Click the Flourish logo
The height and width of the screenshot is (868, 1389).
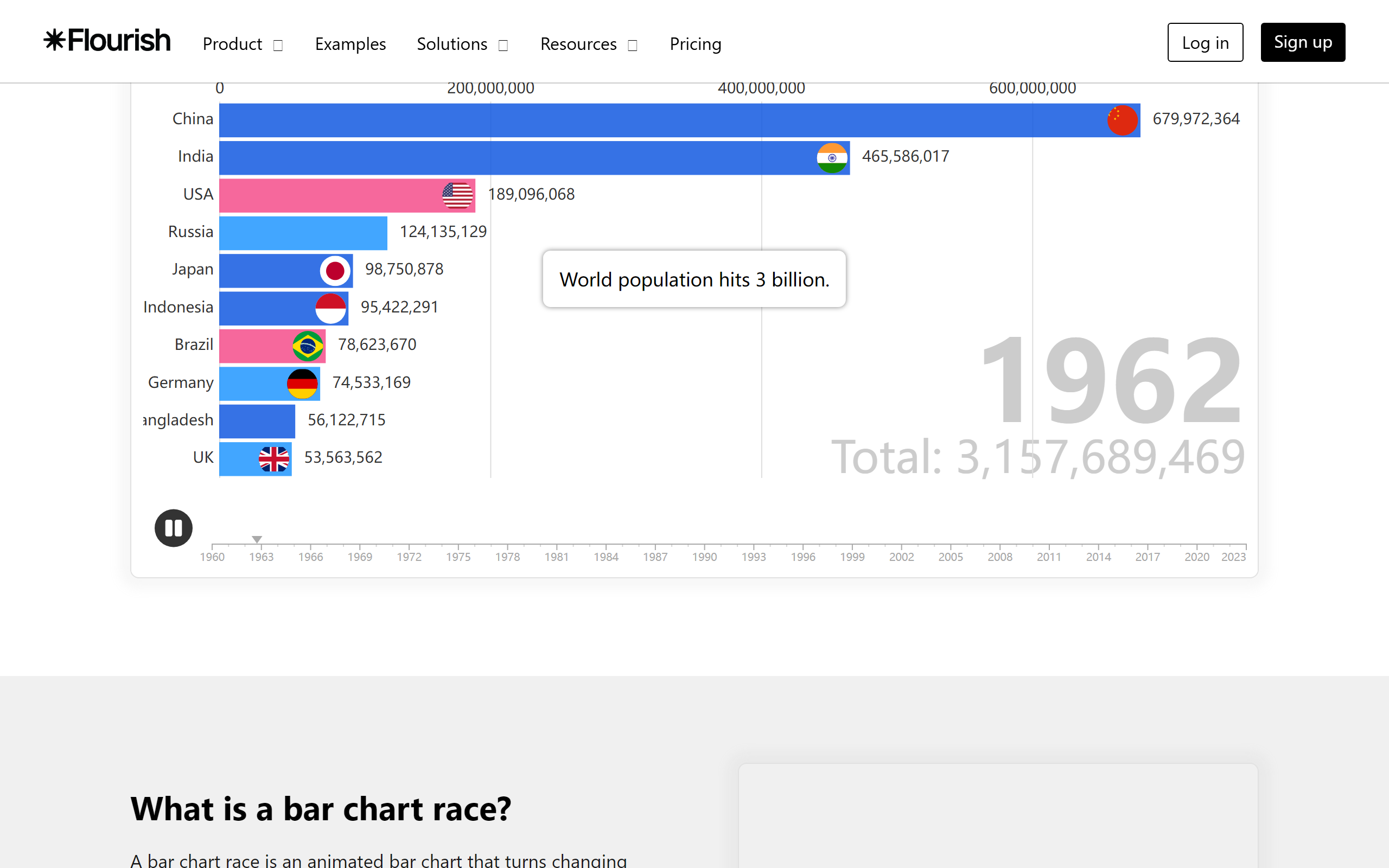[107, 41]
